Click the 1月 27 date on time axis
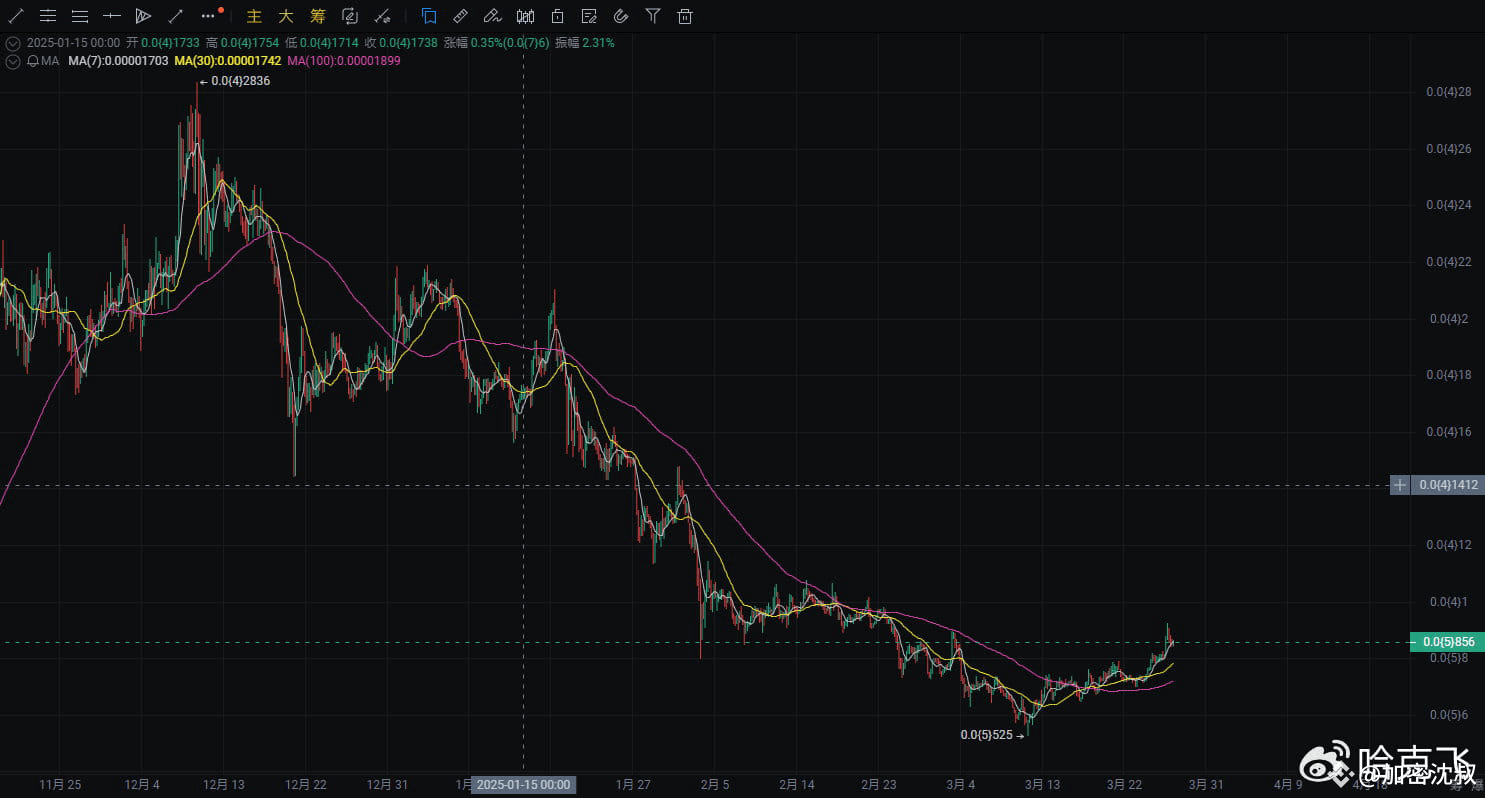Viewport: 1485px width, 798px height. [x=635, y=784]
